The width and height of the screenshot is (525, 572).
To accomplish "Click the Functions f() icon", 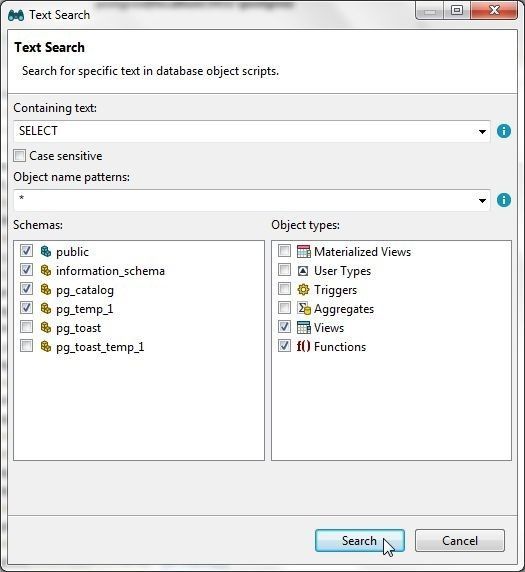I will tap(303, 346).
